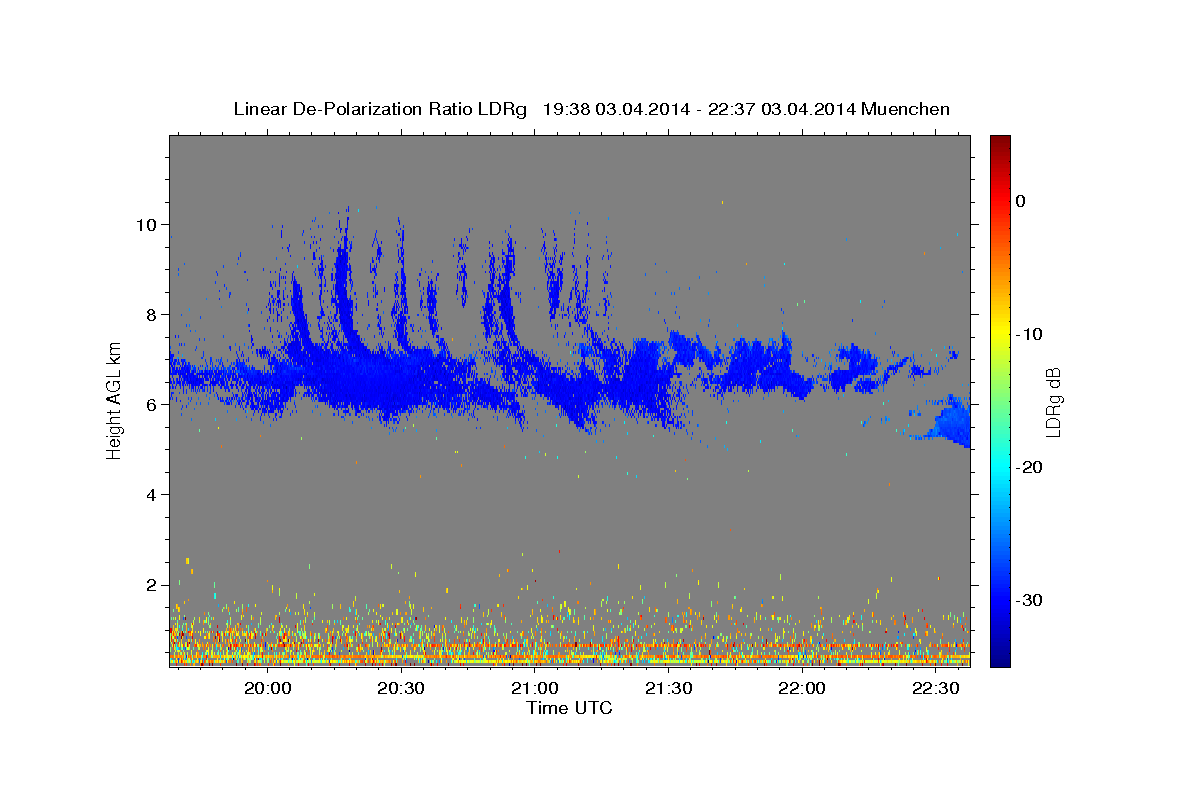Click the colorbar tick label -20
This screenshot has width=1200, height=800.
(x=1030, y=467)
